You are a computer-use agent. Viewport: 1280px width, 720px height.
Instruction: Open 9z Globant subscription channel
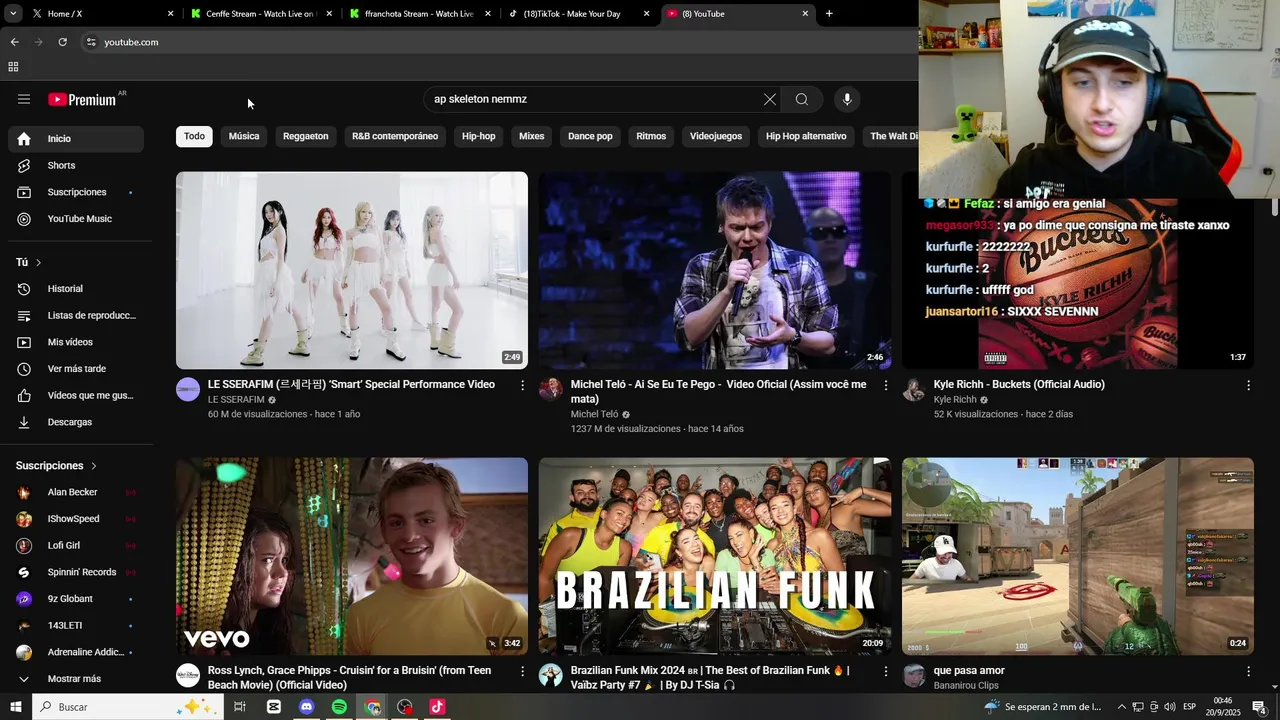(x=76, y=599)
